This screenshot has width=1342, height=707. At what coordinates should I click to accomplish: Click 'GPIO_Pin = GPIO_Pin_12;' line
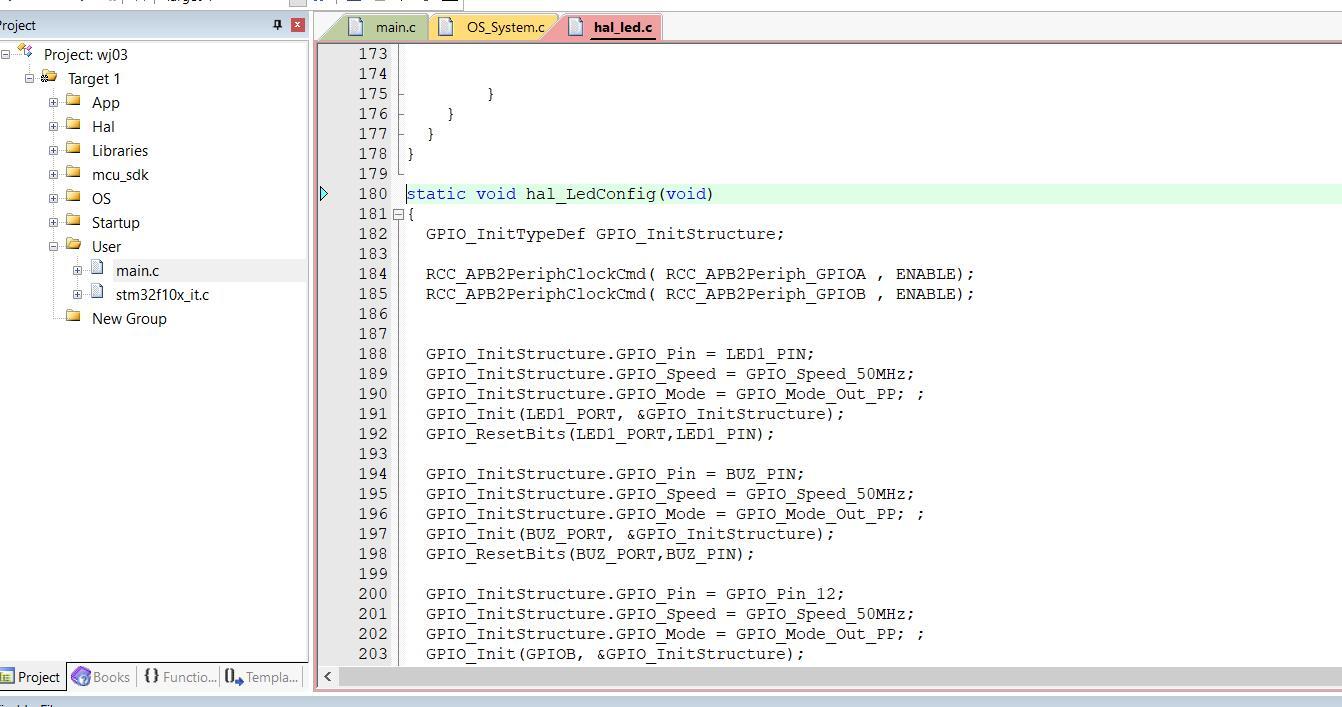click(635, 594)
